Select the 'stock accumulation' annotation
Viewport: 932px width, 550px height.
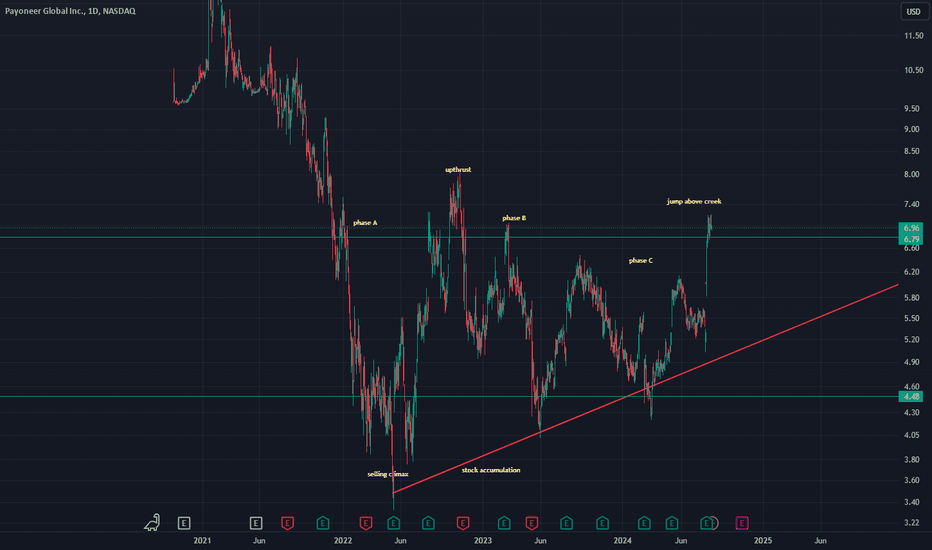coord(491,470)
